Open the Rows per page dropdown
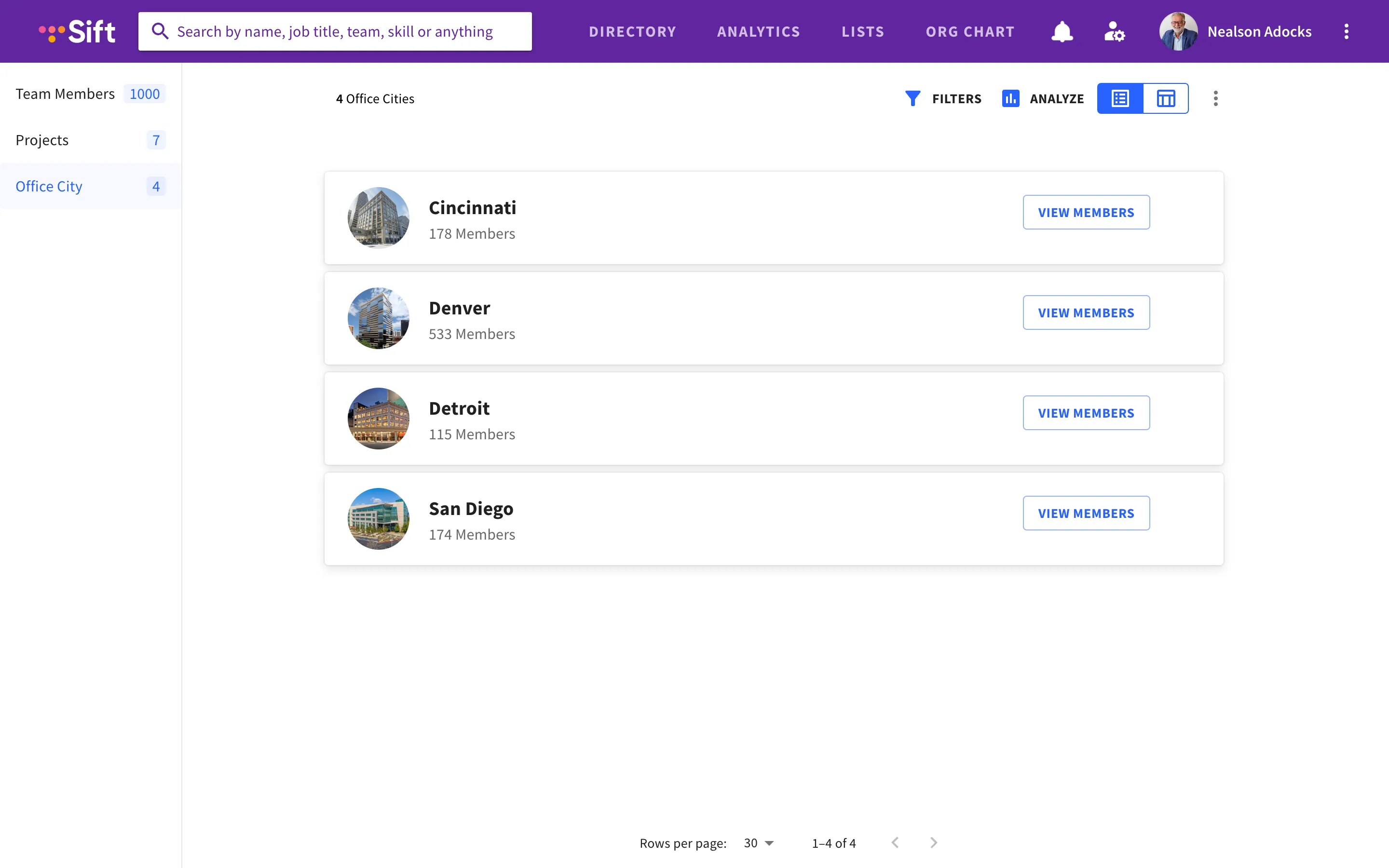This screenshot has width=1389, height=868. [759, 842]
